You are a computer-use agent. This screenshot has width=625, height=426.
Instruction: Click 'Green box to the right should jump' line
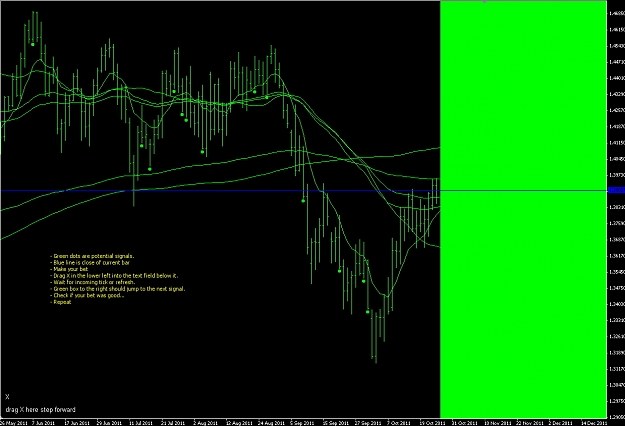click(118, 289)
